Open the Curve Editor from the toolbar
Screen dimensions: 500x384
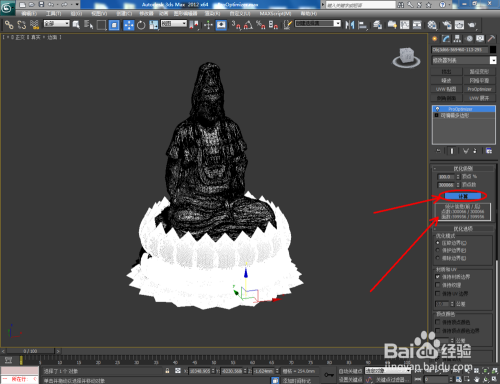tap(405, 25)
